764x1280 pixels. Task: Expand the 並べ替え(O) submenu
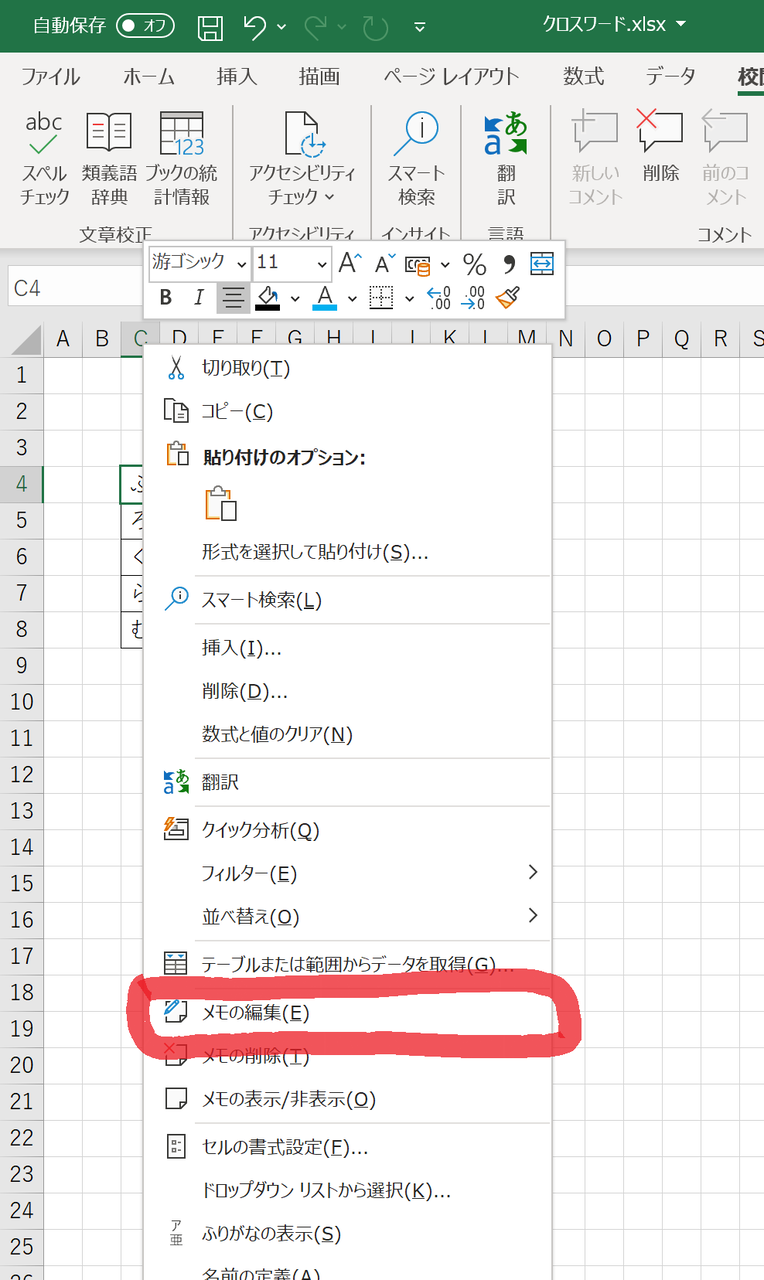point(348,916)
